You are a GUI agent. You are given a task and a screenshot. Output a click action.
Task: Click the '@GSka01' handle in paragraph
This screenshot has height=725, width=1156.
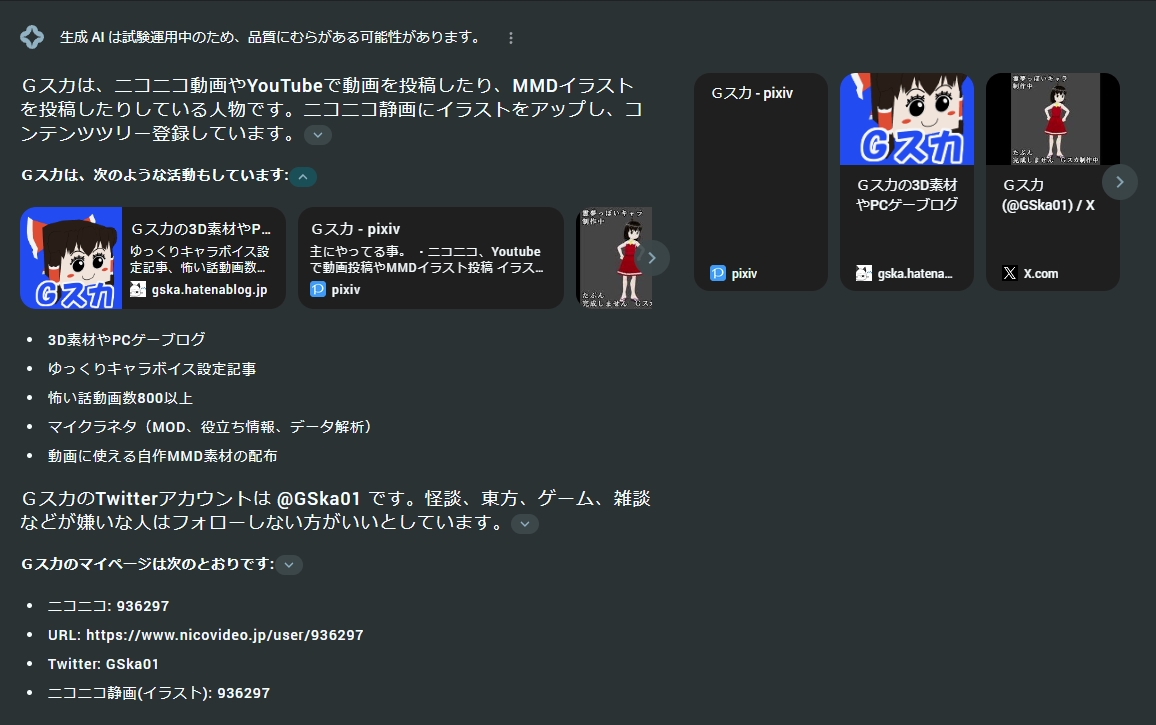(318, 499)
